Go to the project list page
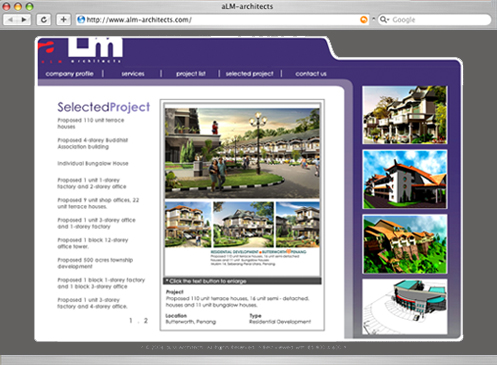 tap(191, 74)
